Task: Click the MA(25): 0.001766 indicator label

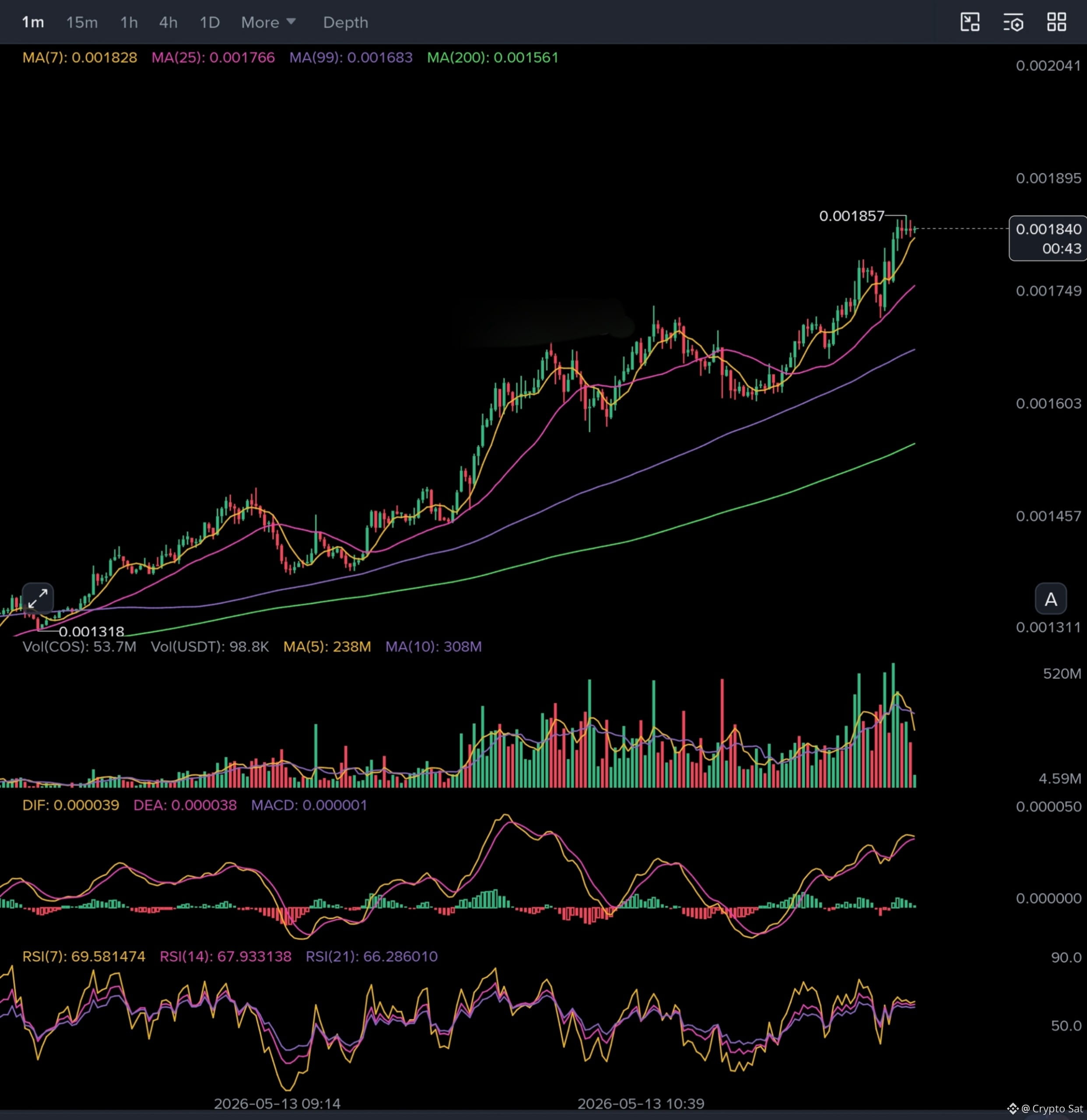Action: pos(213,58)
